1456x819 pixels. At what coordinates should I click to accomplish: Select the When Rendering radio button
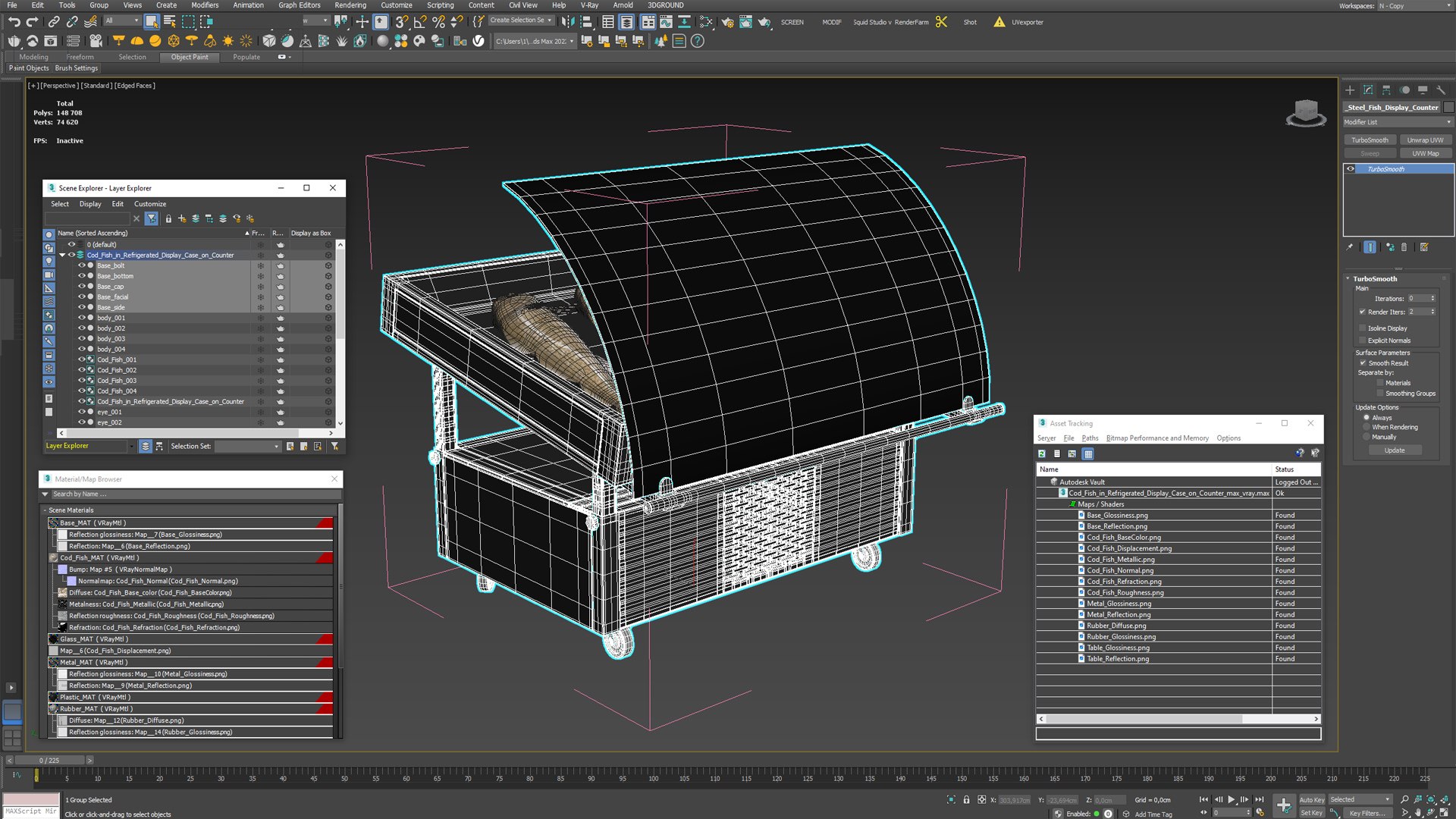1367,427
